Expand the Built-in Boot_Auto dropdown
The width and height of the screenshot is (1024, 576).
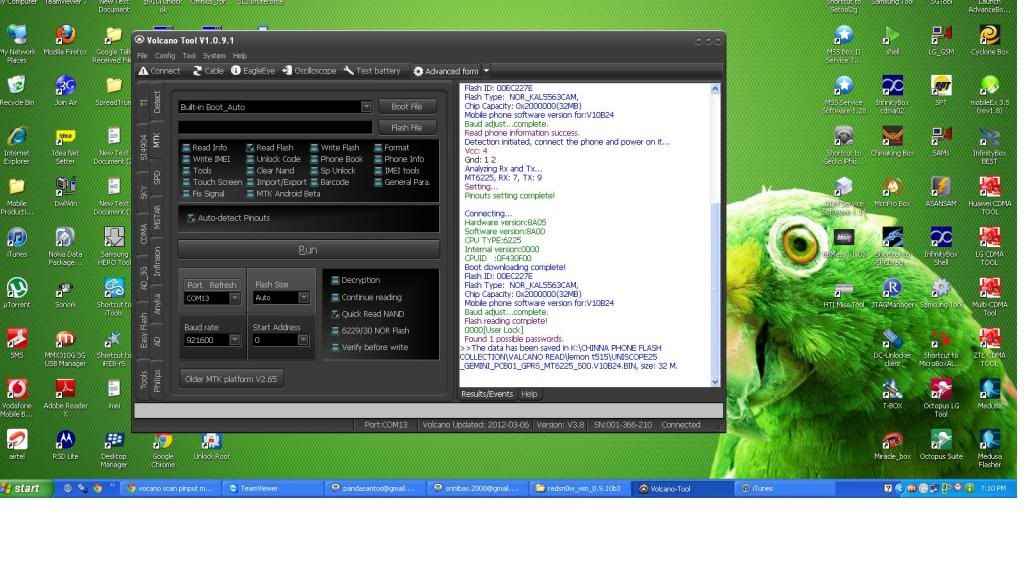click(x=366, y=106)
